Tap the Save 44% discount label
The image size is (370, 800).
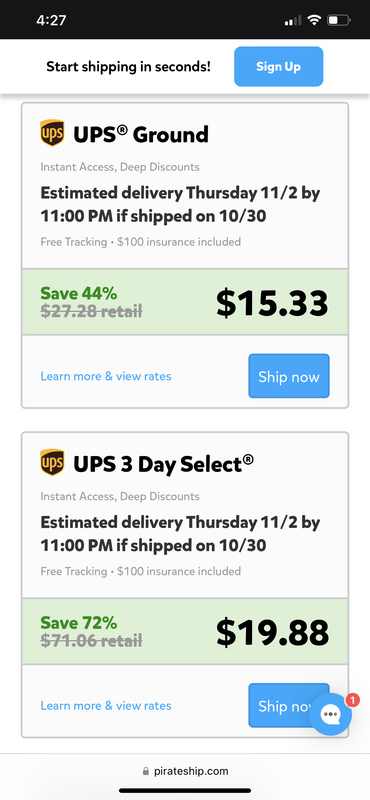(x=79, y=293)
